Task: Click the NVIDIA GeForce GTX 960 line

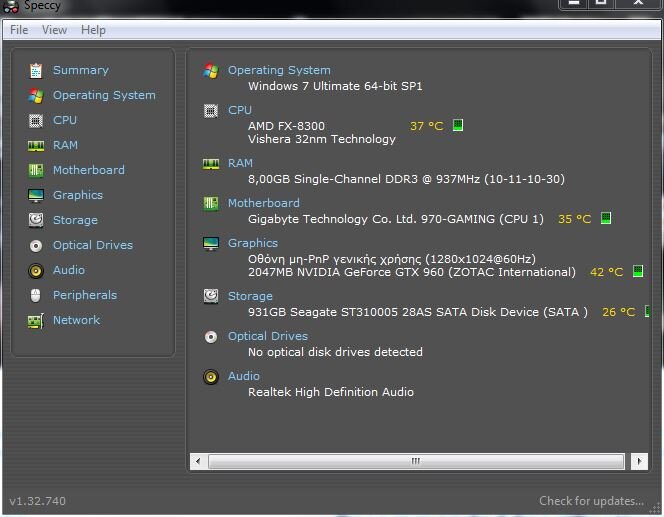Action: (x=412, y=272)
